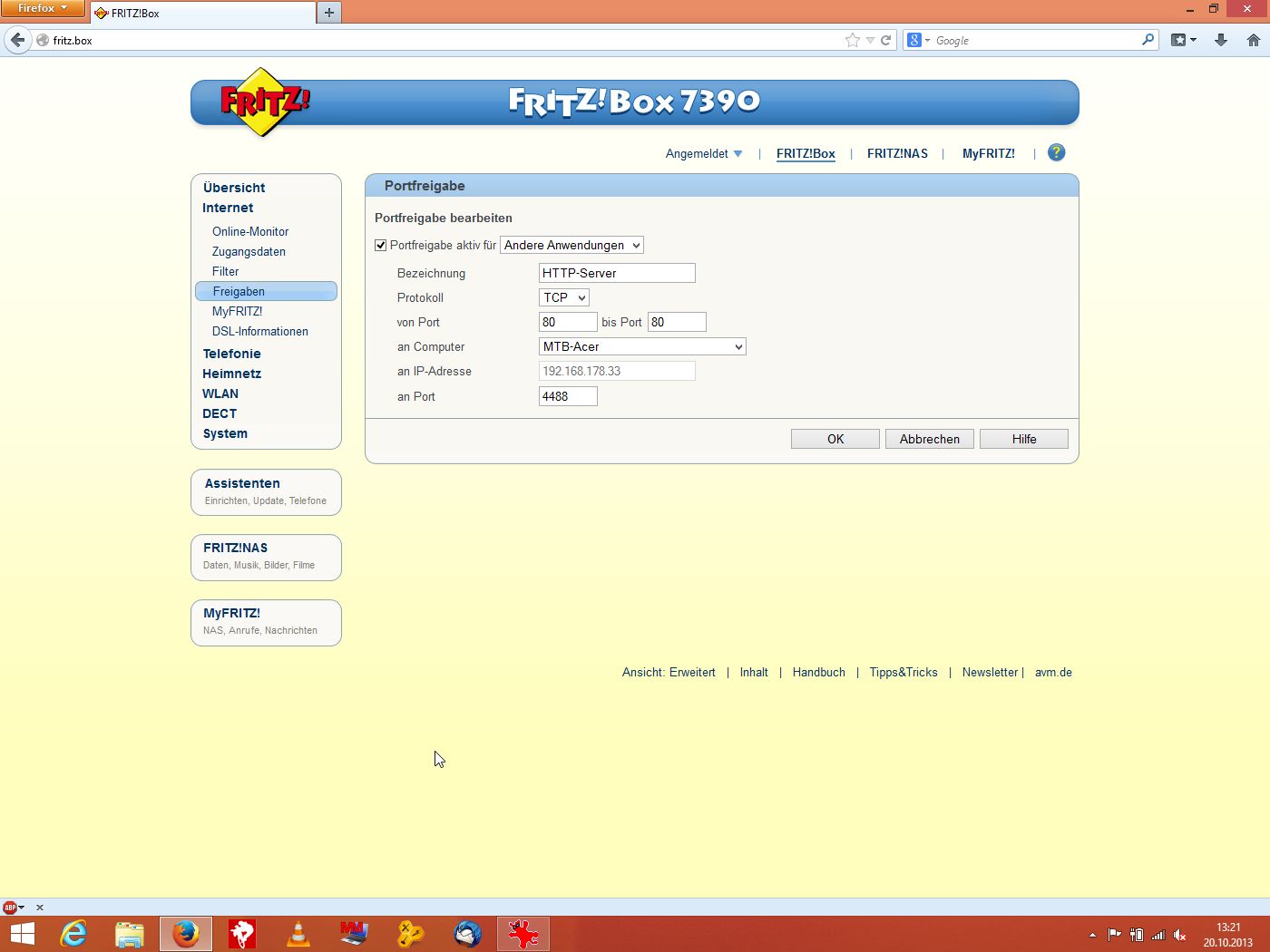Open a new tab with the plus button
This screenshot has height=952, width=1270.
[329, 12]
